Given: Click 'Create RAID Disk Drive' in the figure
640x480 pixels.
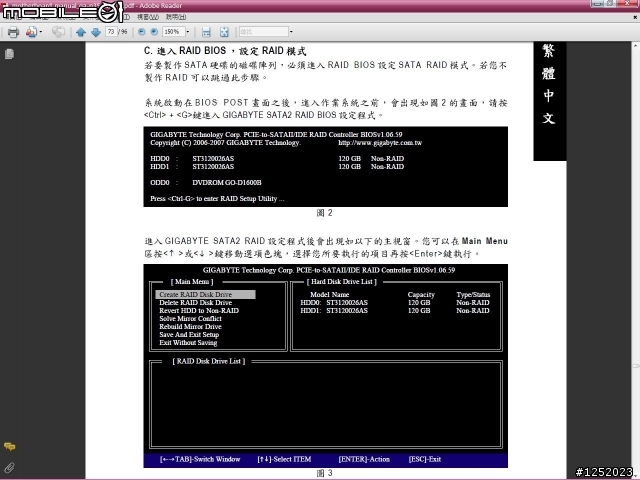Looking at the screenshot, I should click(x=205, y=294).
